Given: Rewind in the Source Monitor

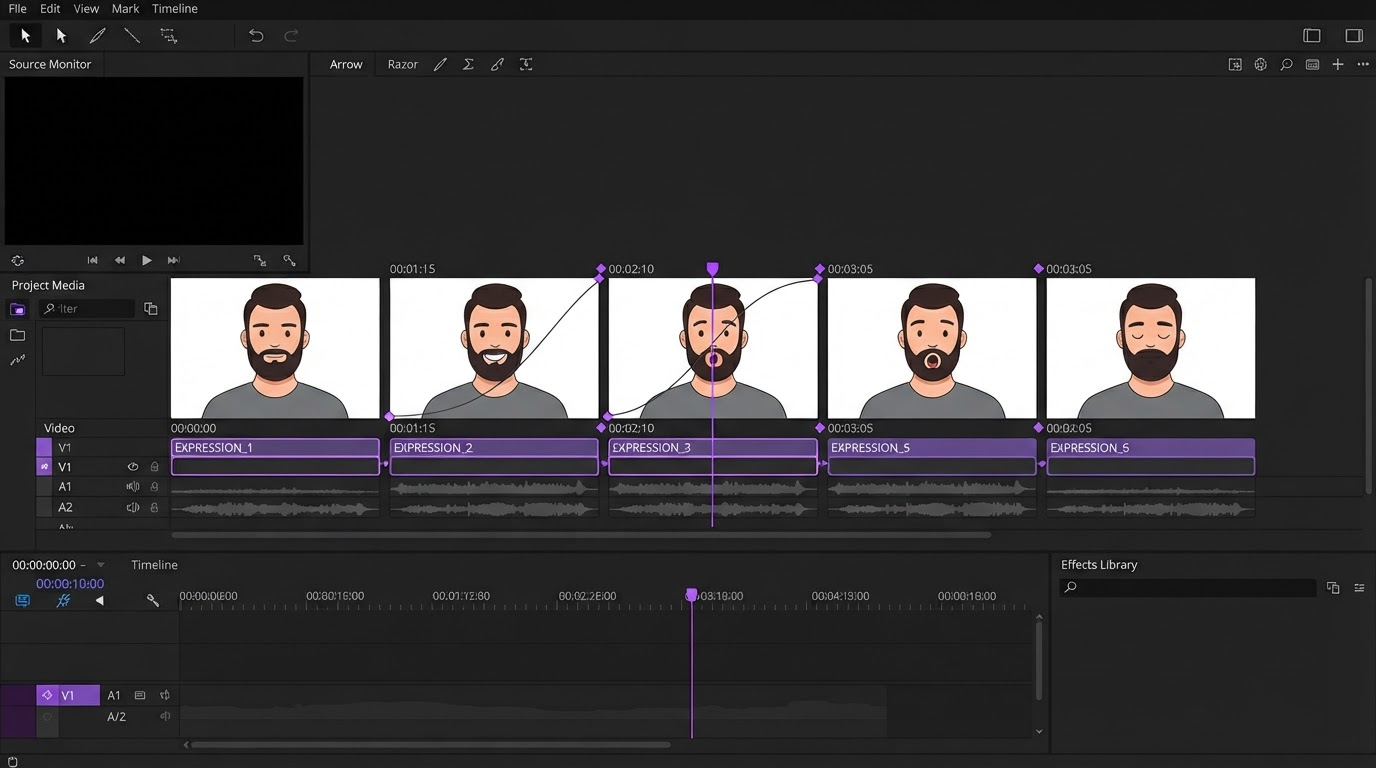Looking at the screenshot, I should 120,260.
